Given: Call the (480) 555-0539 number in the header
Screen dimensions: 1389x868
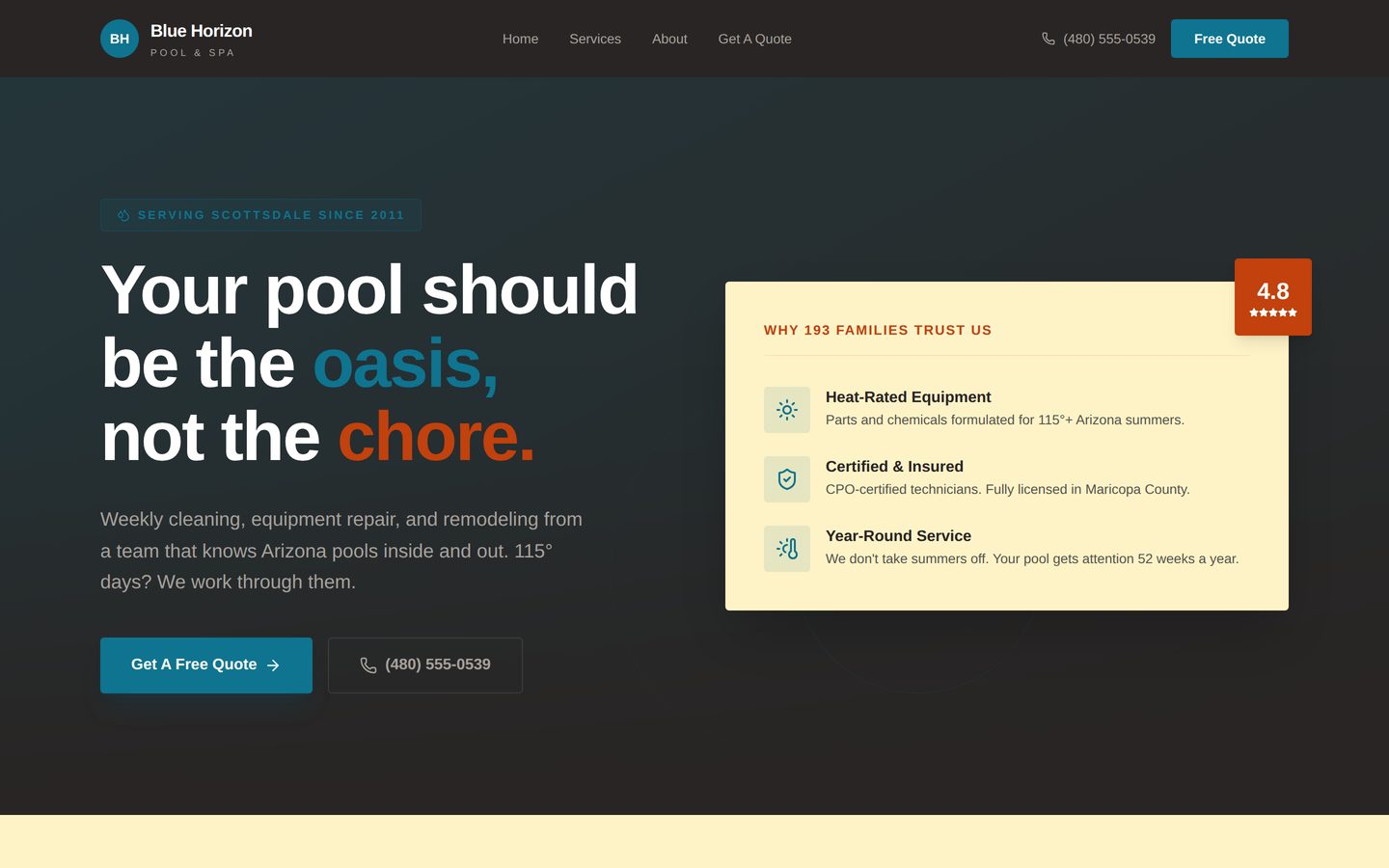Looking at the screenshot, I should click(x=1108, y=39).
